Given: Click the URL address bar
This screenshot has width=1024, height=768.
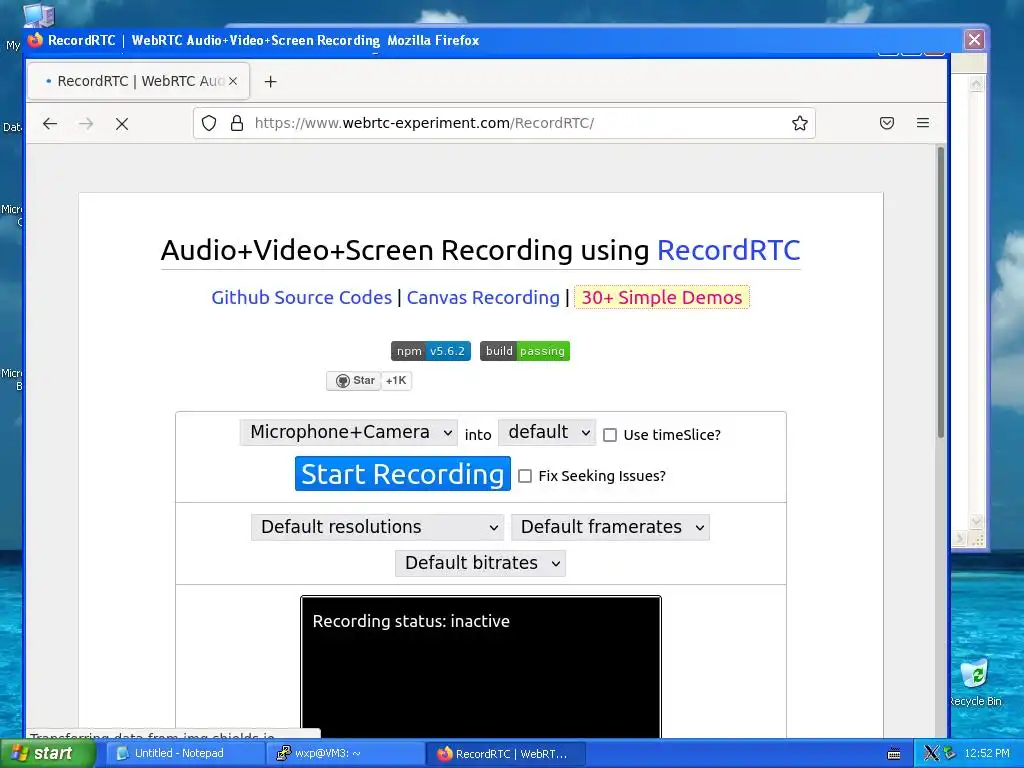Looking at the screenshot, I should tap(504, 123).
